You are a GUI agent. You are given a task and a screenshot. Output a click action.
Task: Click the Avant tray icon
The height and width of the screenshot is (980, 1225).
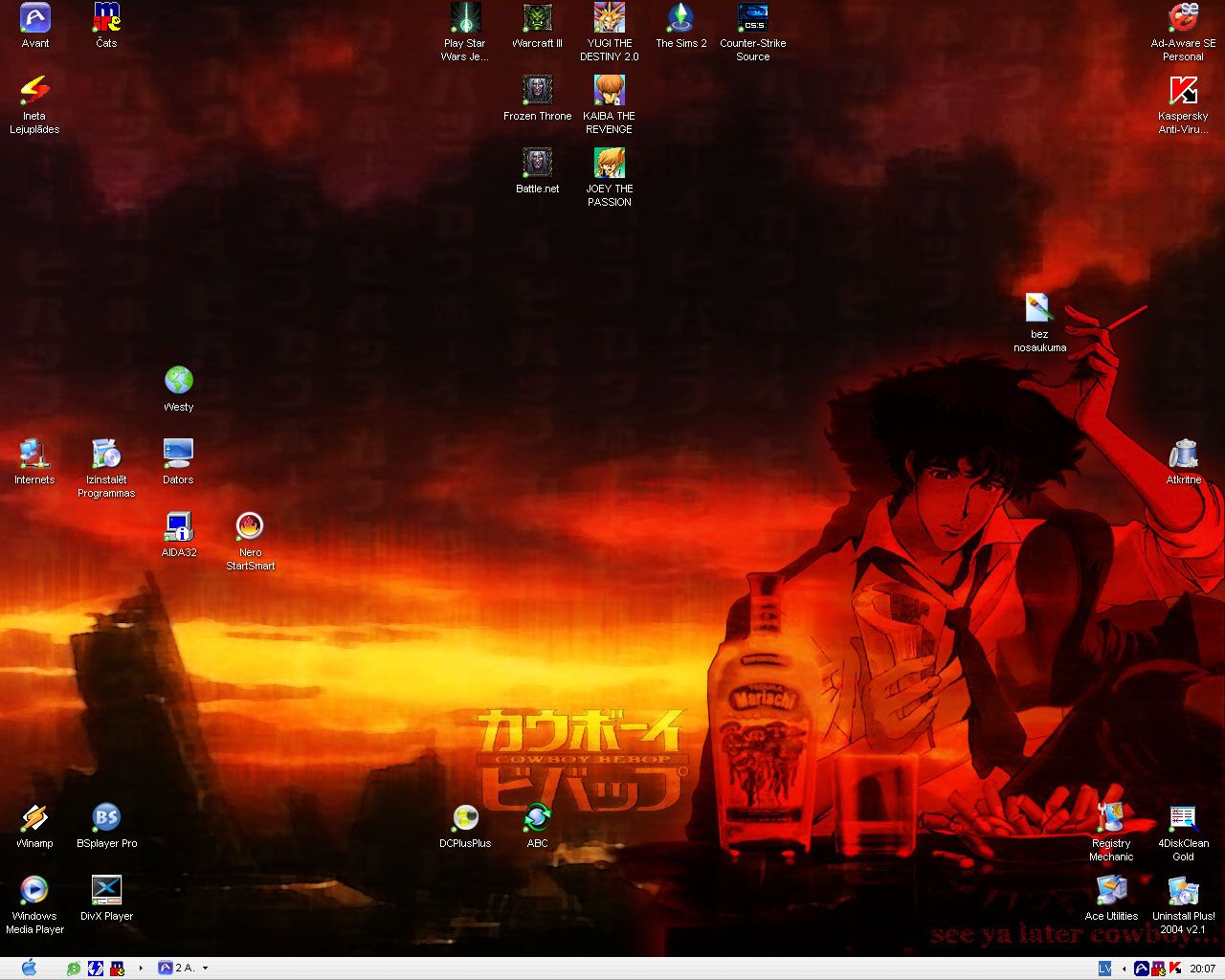pyautogui.click(x=1142, y=969)
